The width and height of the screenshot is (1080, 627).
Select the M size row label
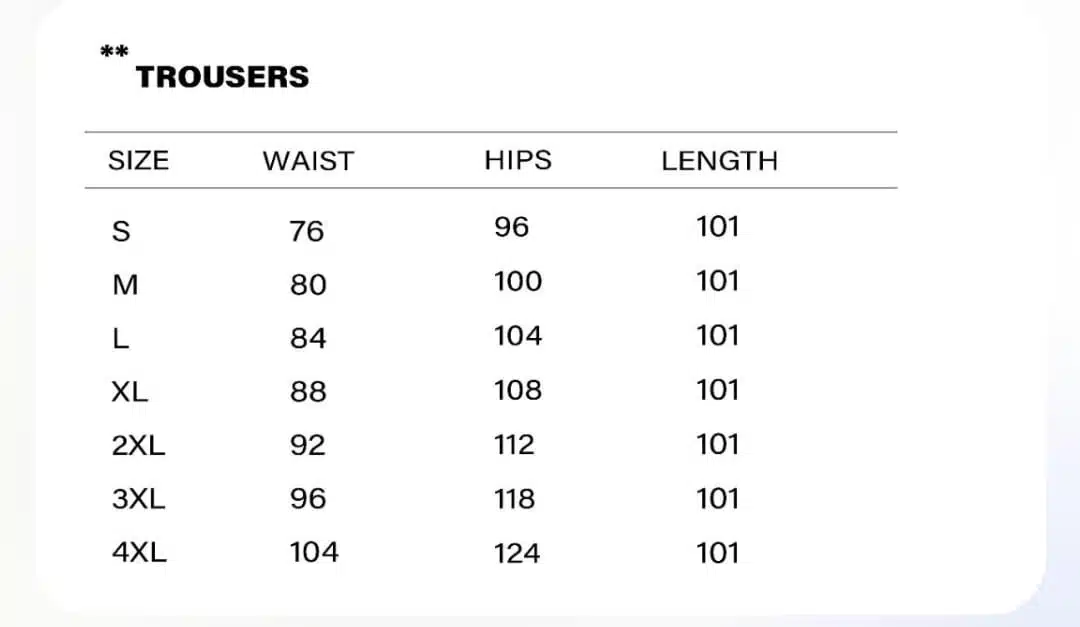point(125,285)
